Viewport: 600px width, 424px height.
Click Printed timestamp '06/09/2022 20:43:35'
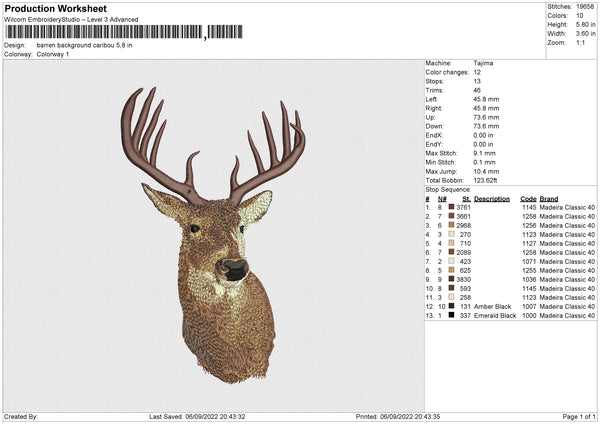[410, 417]
